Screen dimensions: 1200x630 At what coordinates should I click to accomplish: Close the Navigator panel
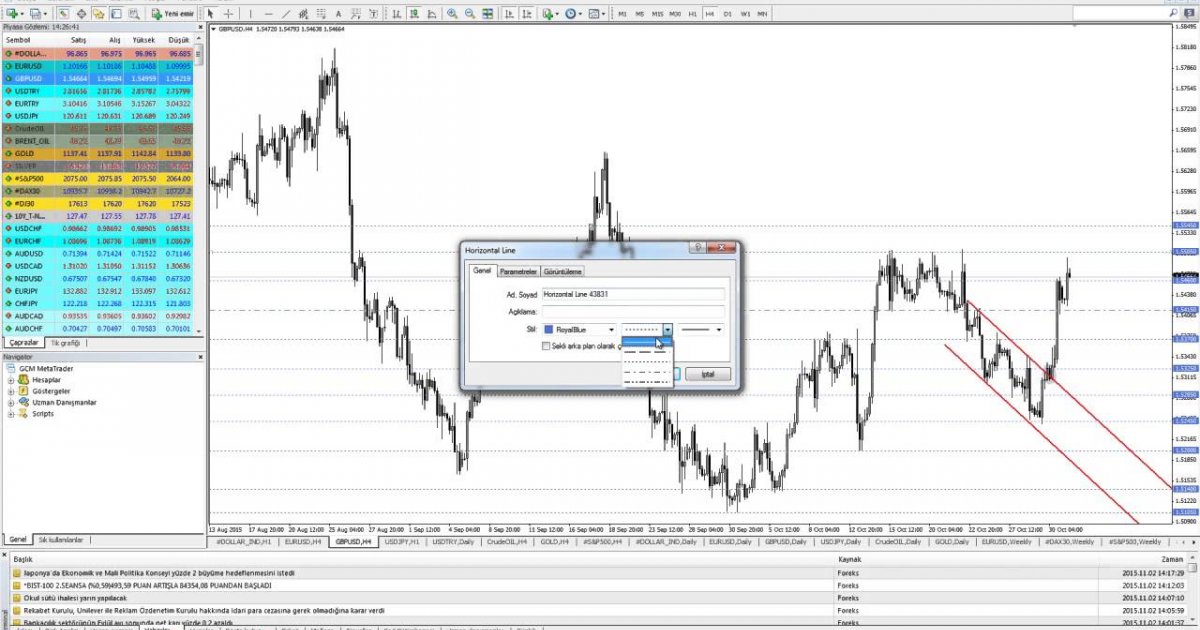199,357
